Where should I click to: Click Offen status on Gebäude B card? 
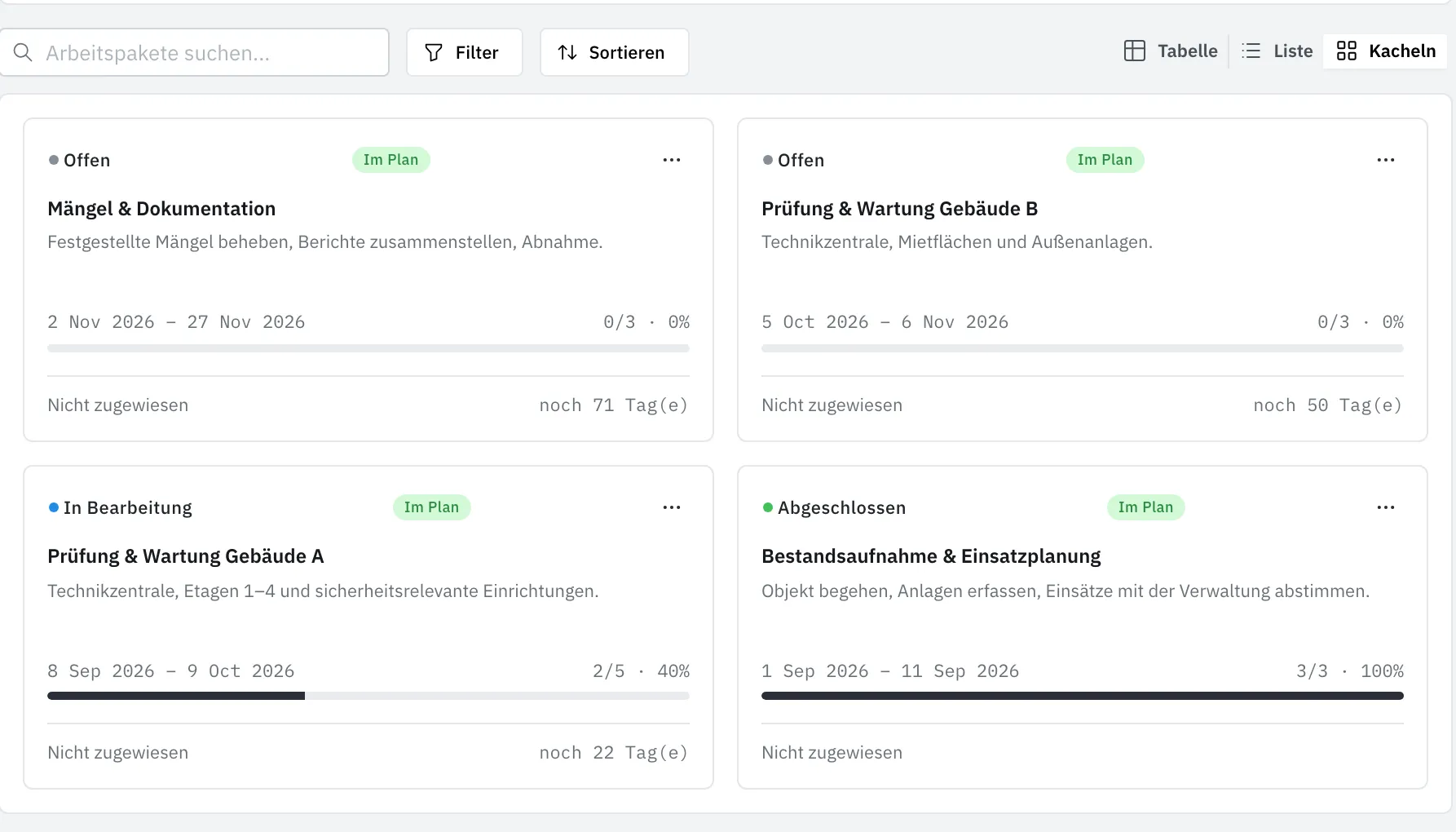[793, 160]
